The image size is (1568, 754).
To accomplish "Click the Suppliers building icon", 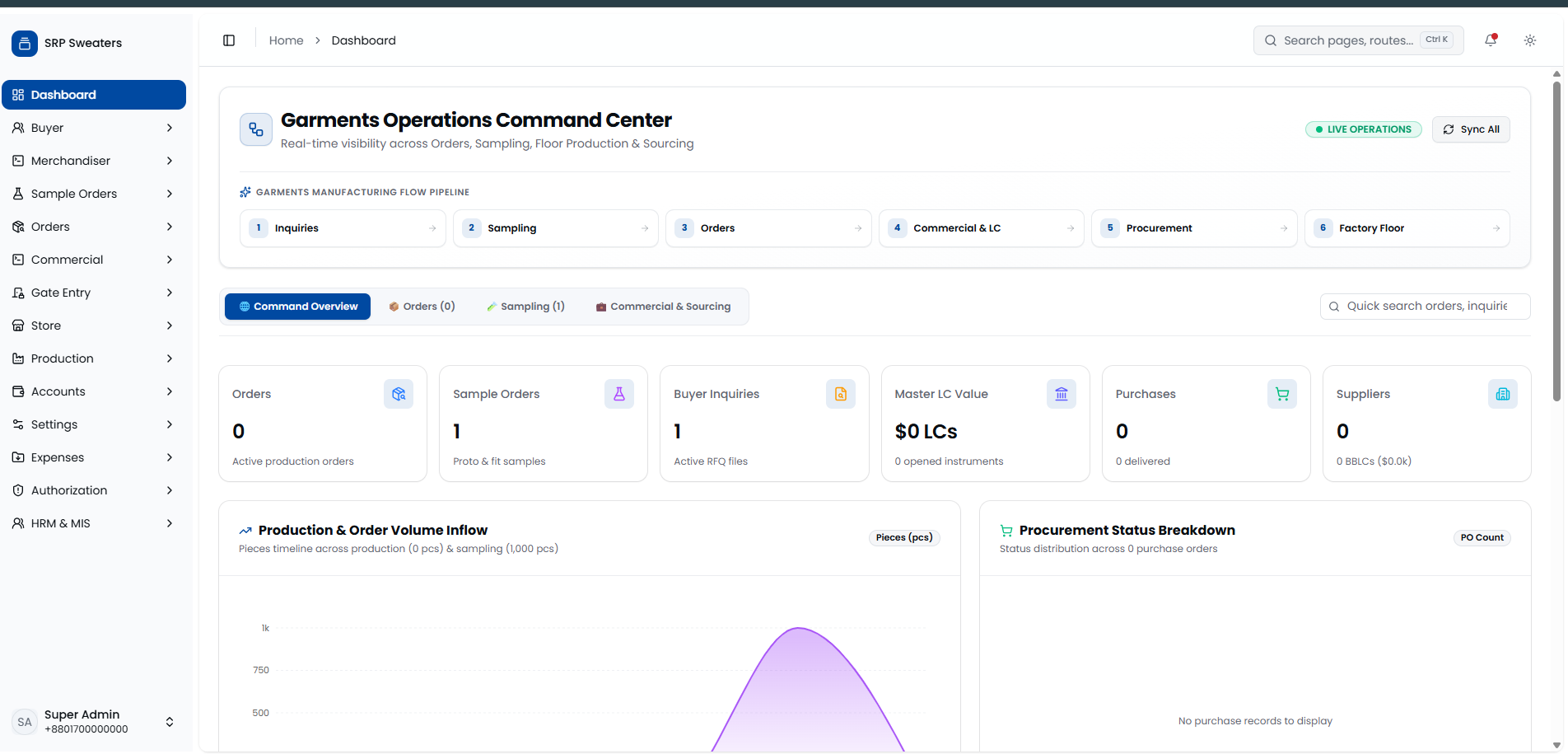I will pyautogui.click(x=1503, y=394).
